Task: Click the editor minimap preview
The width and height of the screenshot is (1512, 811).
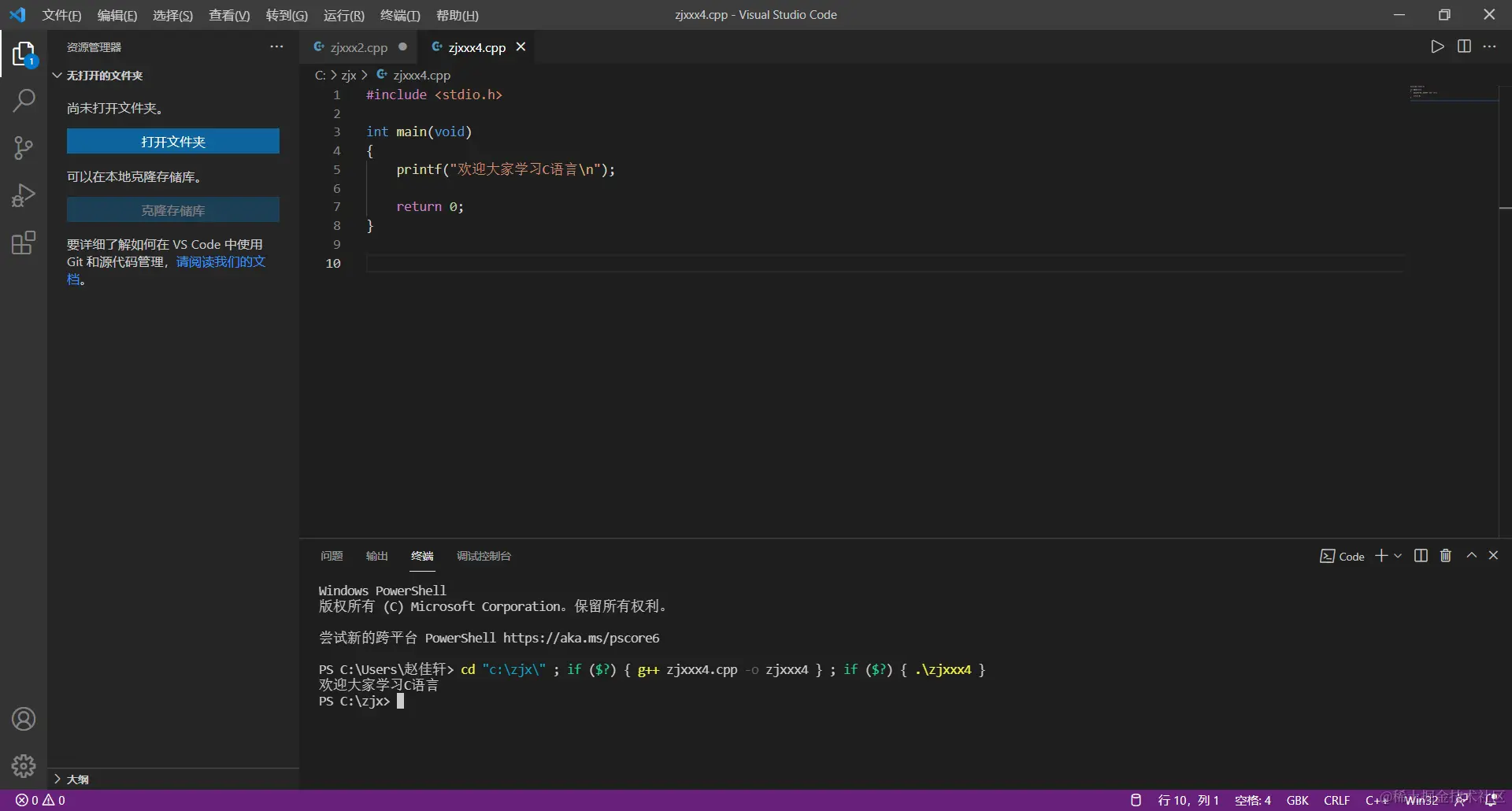Action: (x=1452, y=92)
